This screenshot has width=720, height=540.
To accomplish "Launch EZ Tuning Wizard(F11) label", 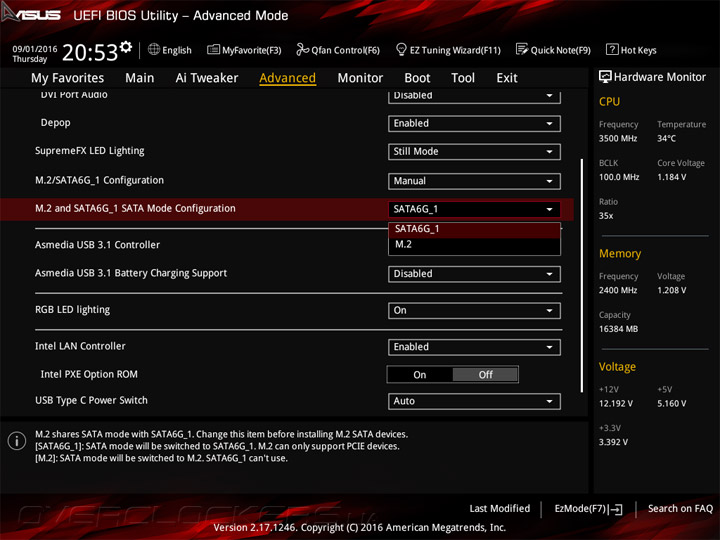I will [455, 50].
